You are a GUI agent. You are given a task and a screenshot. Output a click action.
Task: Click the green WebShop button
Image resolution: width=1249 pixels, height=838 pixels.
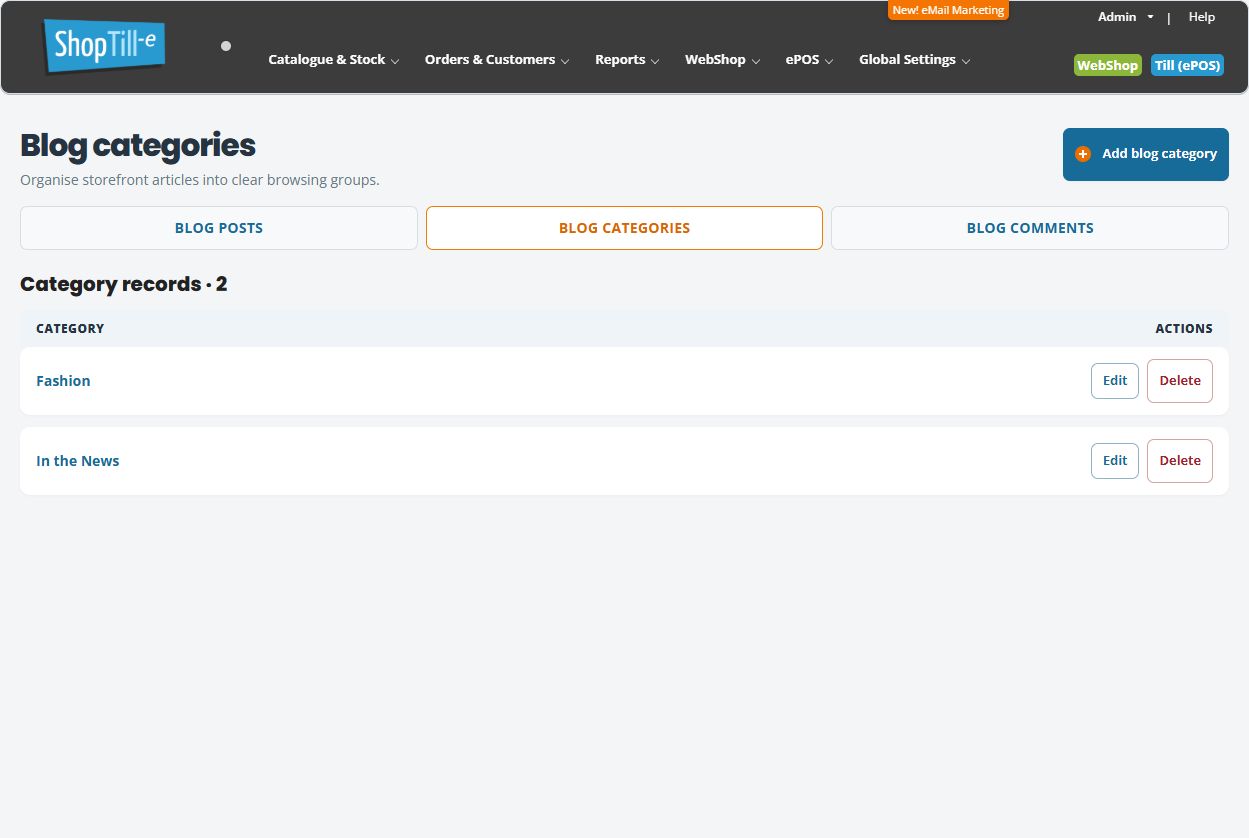(1108, 65)
